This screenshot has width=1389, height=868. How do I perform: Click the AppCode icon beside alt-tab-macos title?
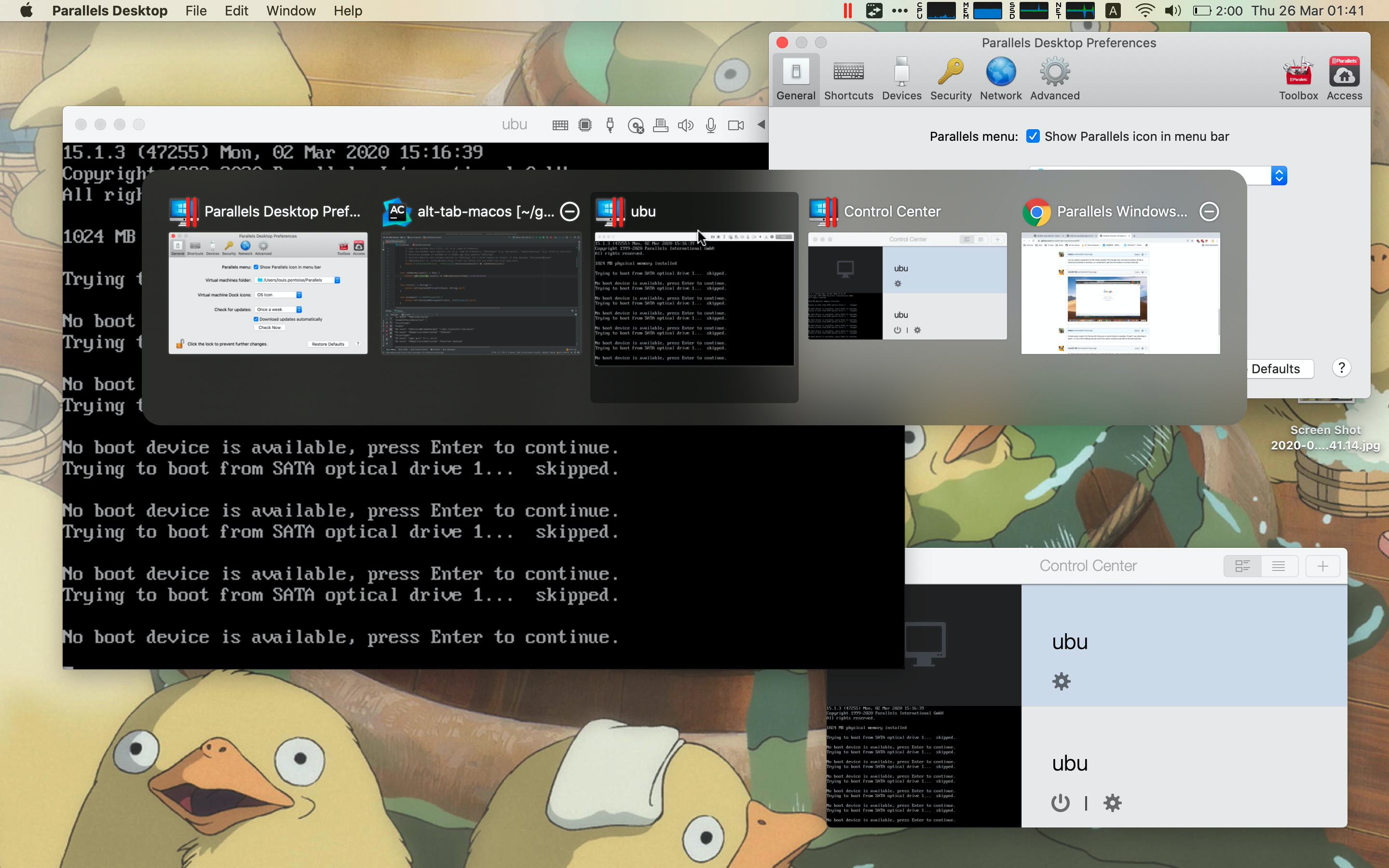[397, 212]
